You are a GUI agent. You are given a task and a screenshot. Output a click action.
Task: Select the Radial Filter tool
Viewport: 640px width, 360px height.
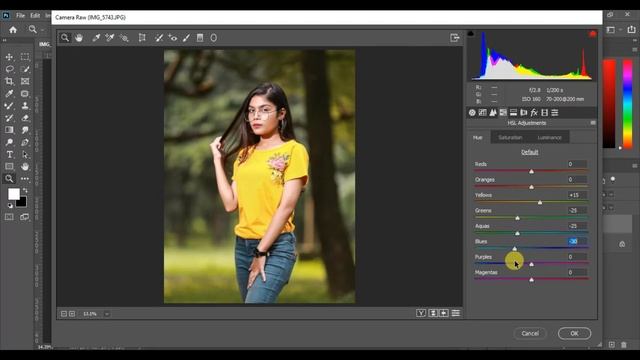(x=213, y=38)
